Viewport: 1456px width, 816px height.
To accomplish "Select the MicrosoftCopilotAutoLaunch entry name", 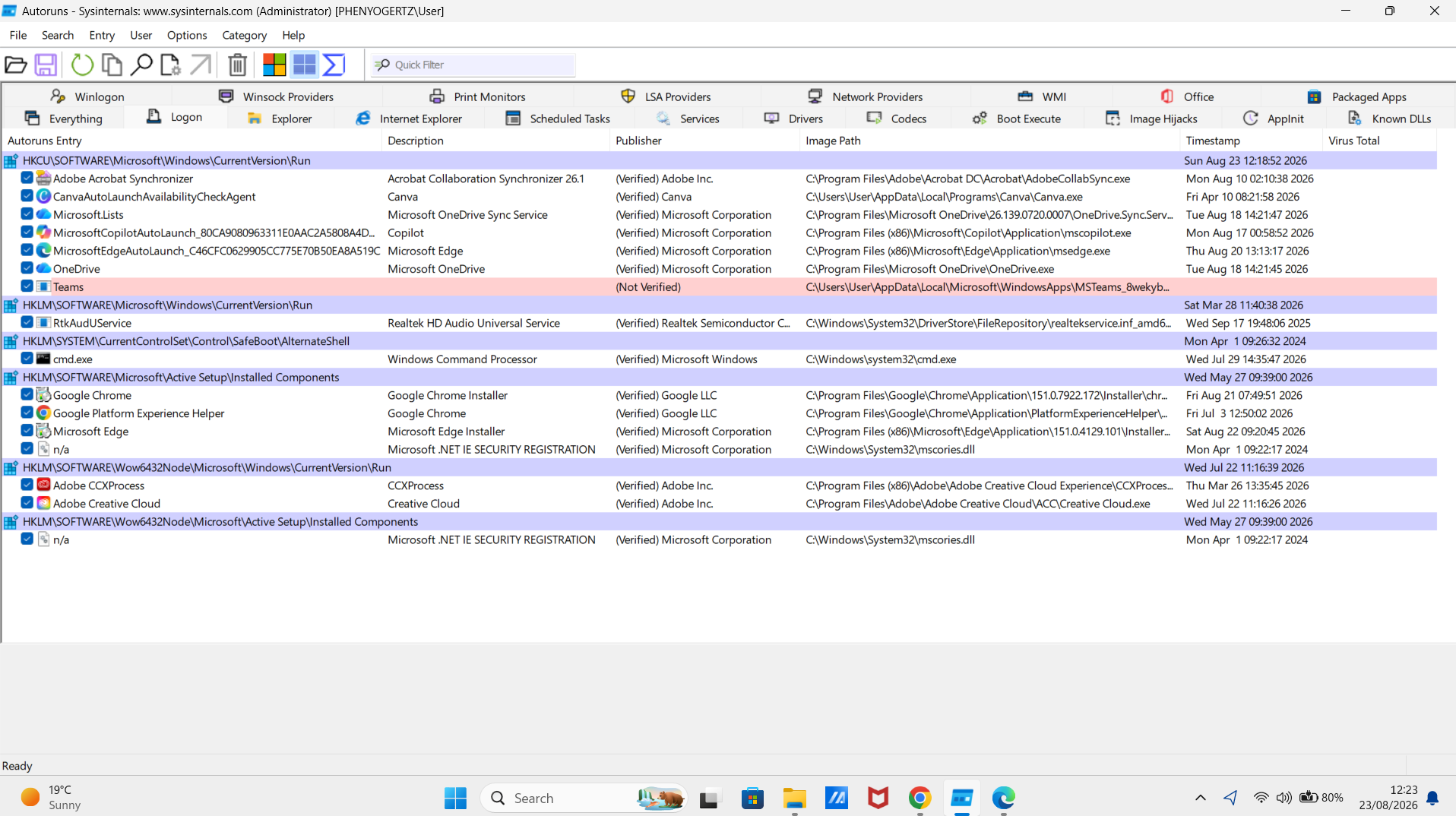I will pos(214,232).
